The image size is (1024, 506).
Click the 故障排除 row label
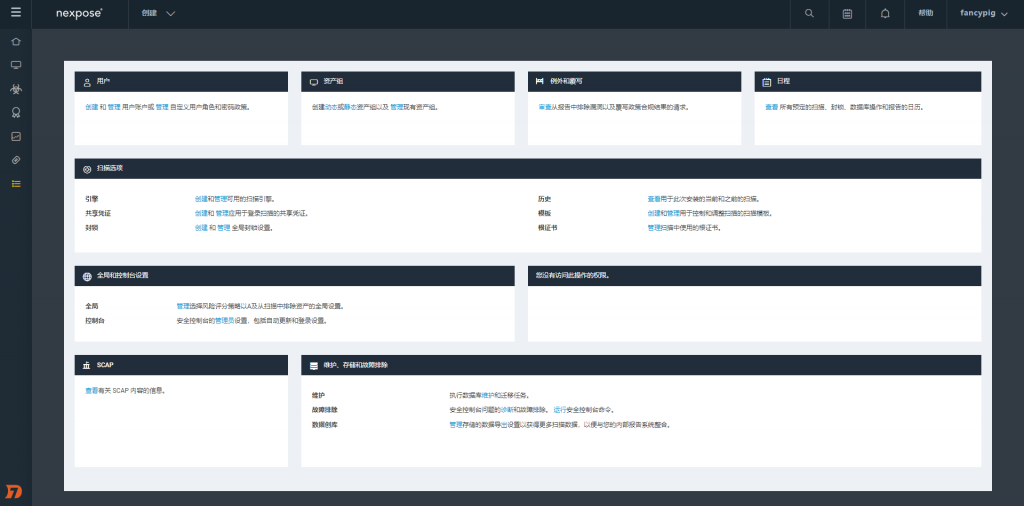(x=325, y=410)
